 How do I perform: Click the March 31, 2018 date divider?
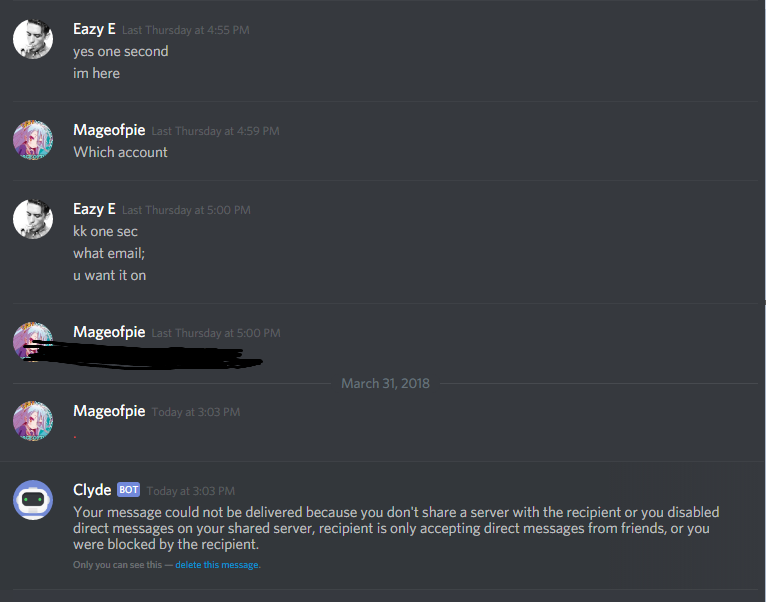[x=385, y=384]
